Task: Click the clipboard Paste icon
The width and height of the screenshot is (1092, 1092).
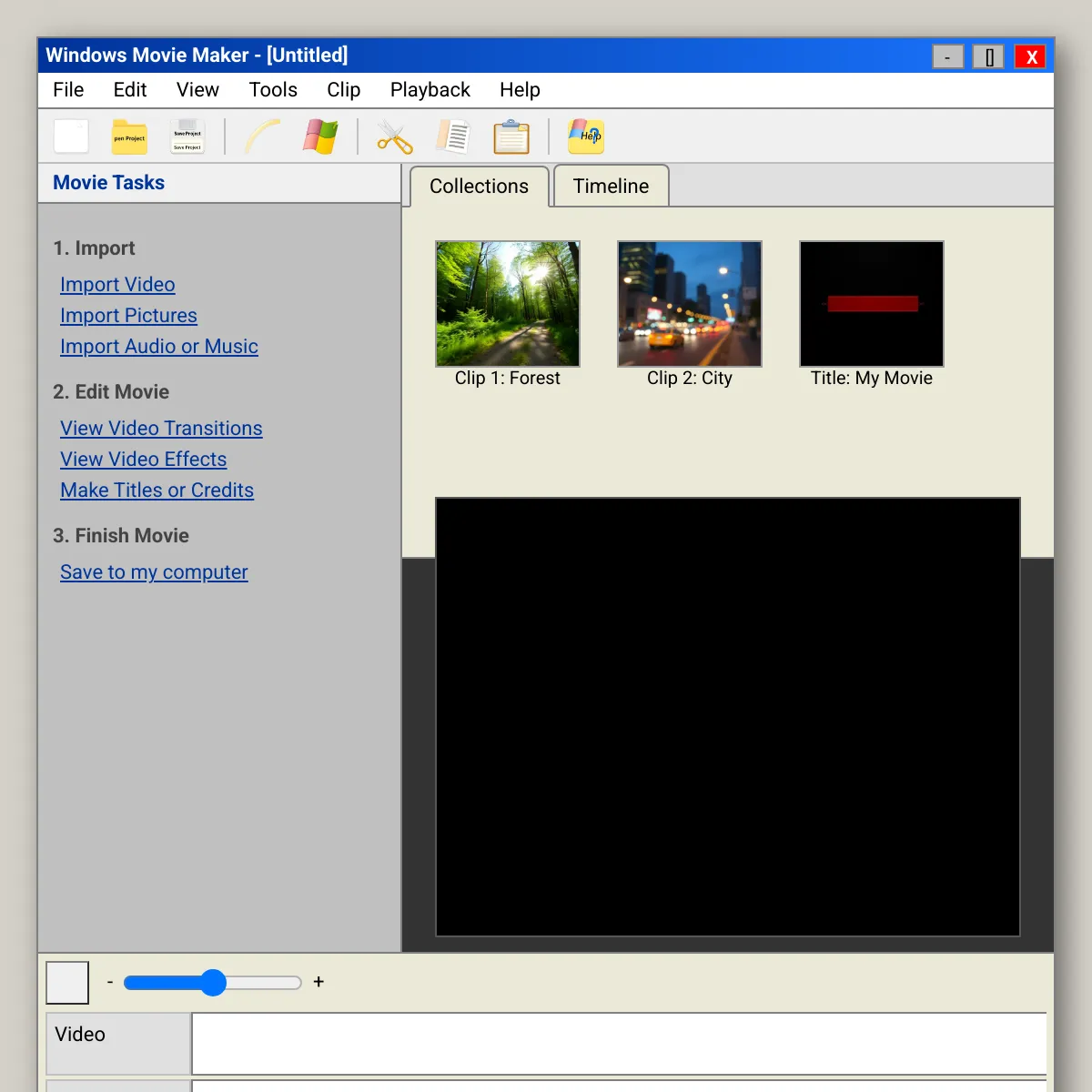Action: [x=511, y=136]
